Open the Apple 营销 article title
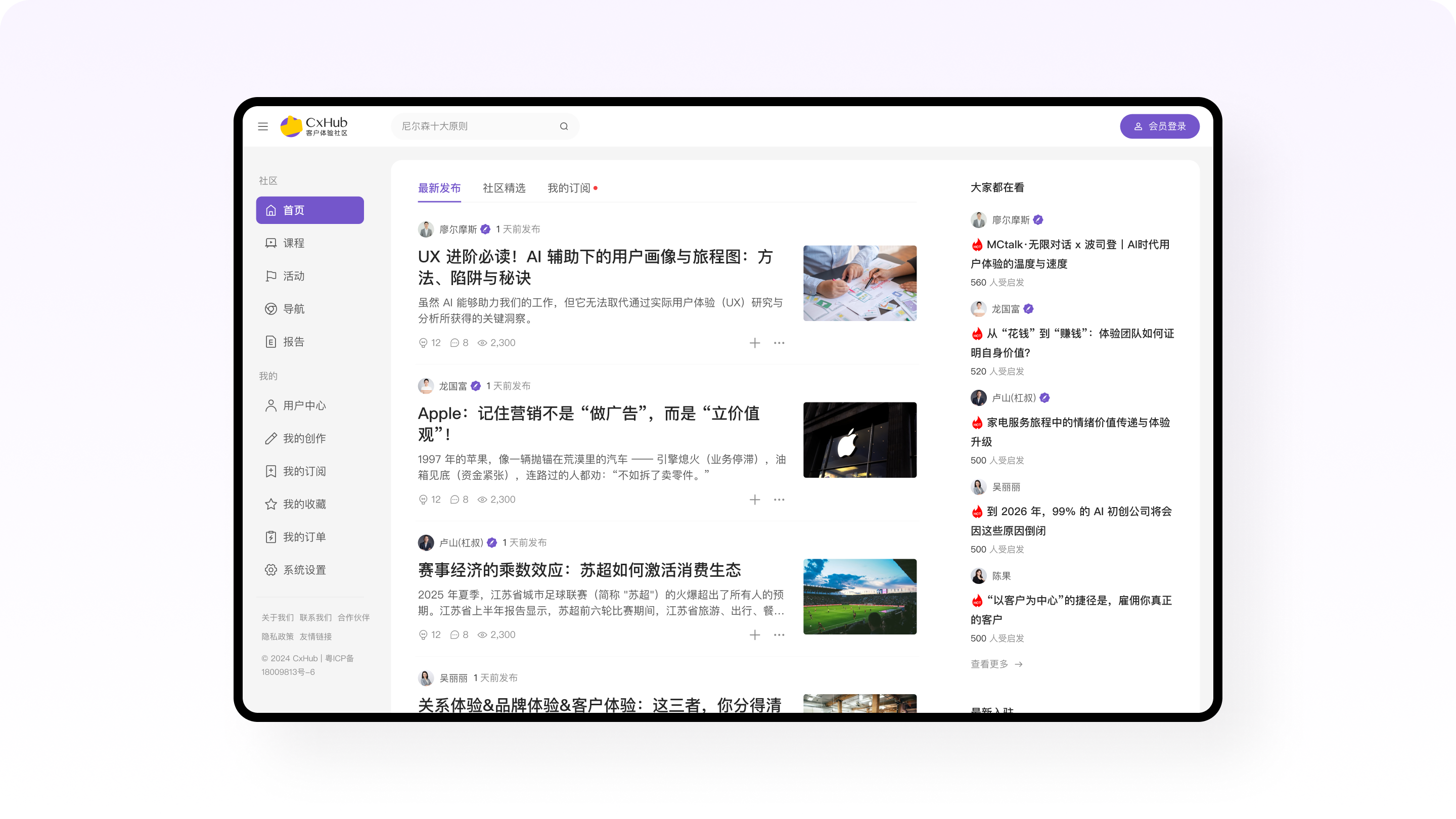 point(588,423)
